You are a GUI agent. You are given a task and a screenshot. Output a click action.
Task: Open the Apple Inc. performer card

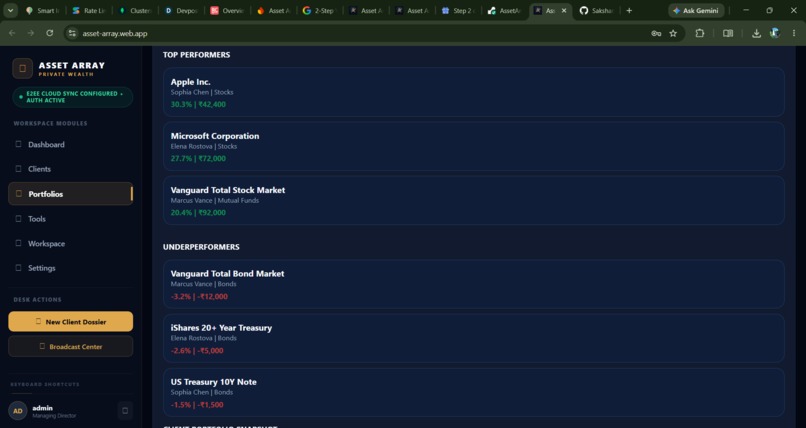[x=473, y=92]
